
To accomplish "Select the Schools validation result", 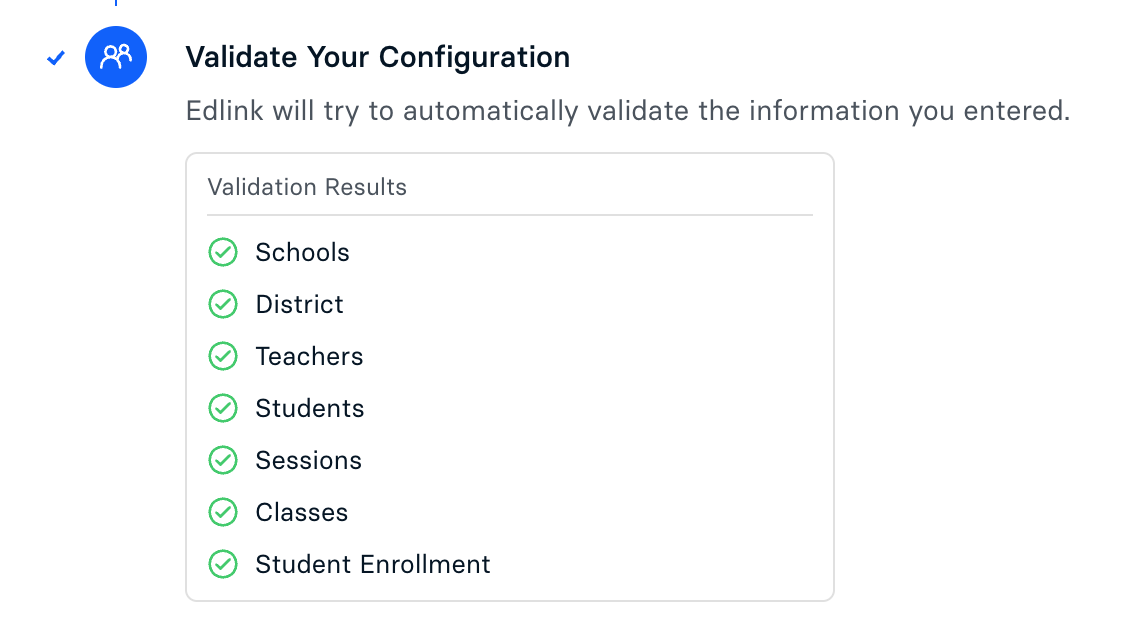I will coord(302,252).
